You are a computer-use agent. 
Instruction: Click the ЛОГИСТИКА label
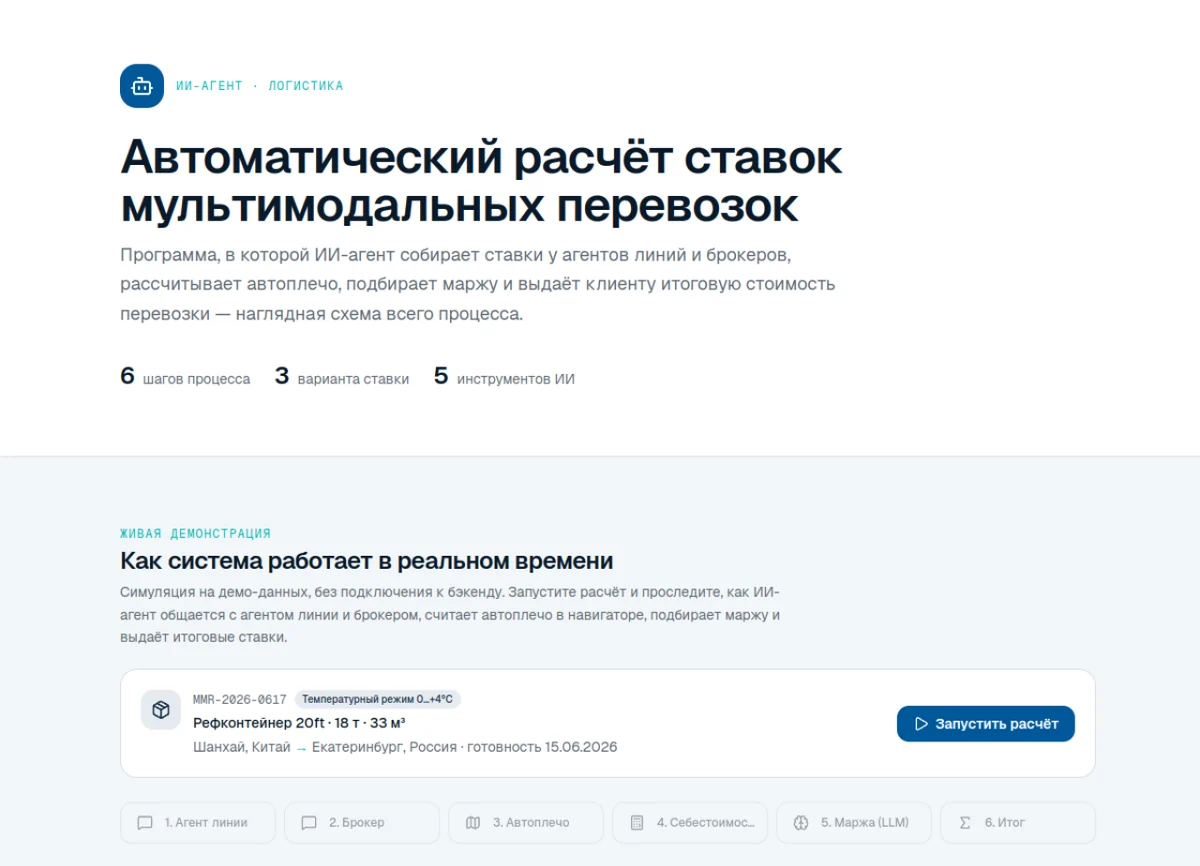306,86
